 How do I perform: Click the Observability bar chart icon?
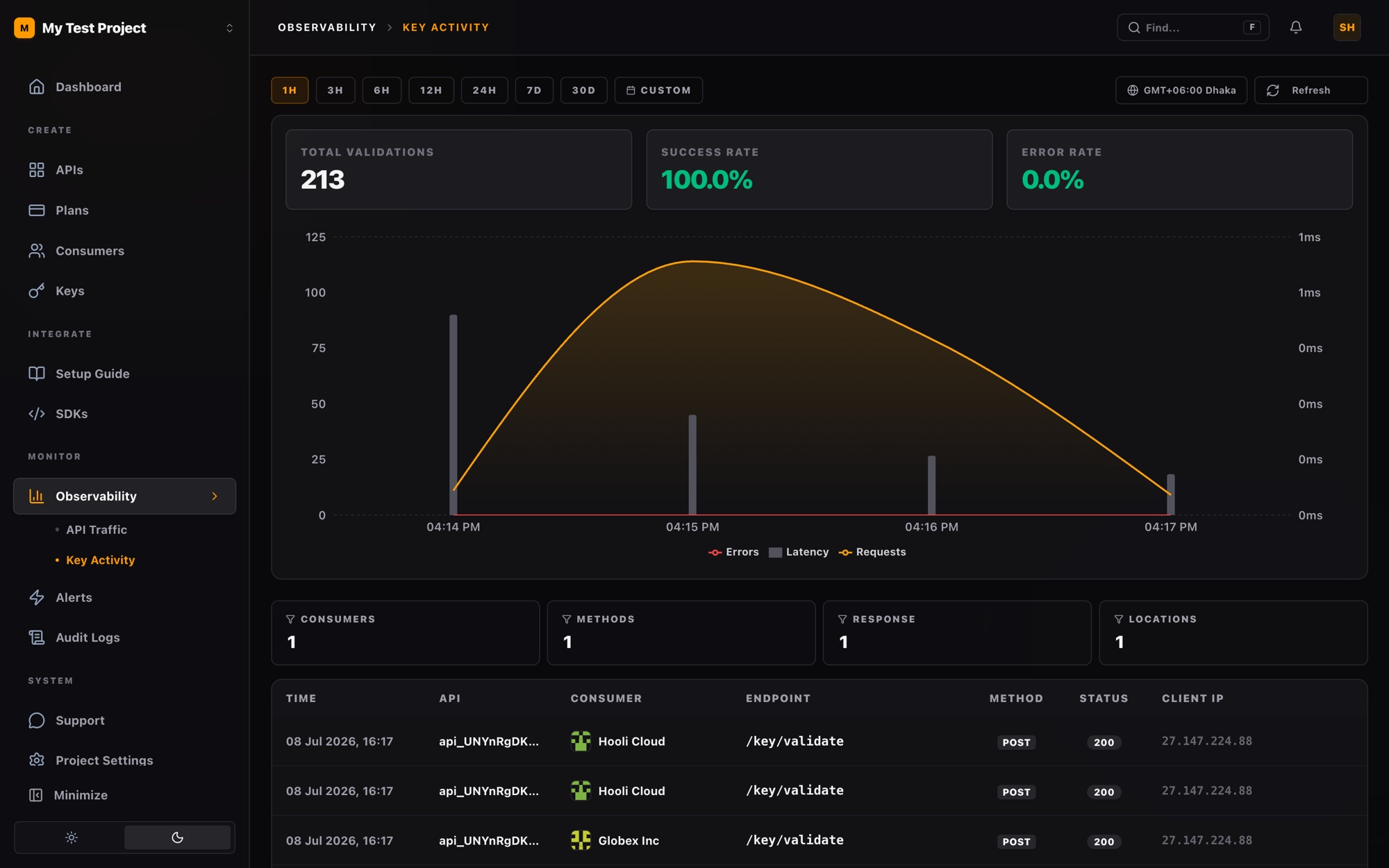coord(37,496)
